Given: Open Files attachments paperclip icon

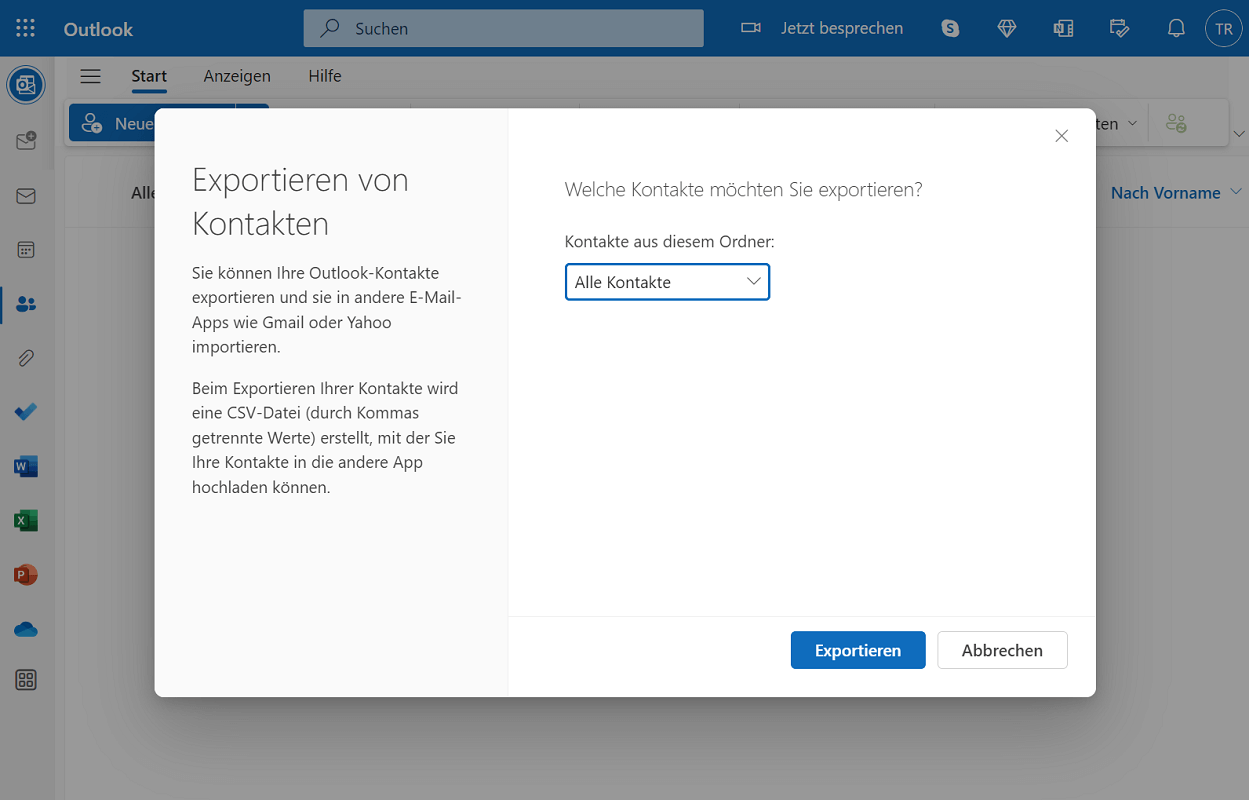Looking at the screenshot, I should 26,358.
